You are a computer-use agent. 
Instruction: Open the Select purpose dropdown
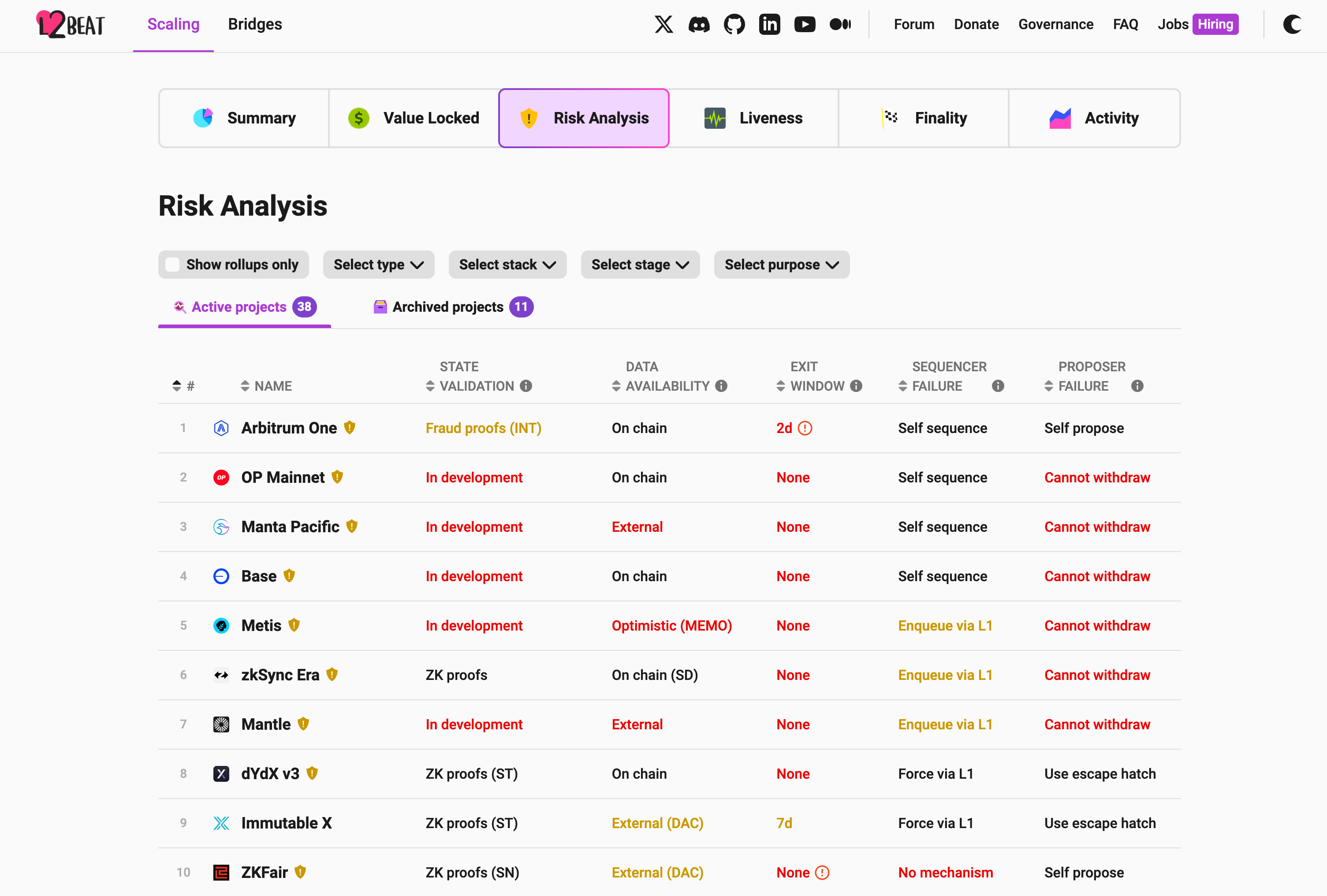click(x=782, y=265)
